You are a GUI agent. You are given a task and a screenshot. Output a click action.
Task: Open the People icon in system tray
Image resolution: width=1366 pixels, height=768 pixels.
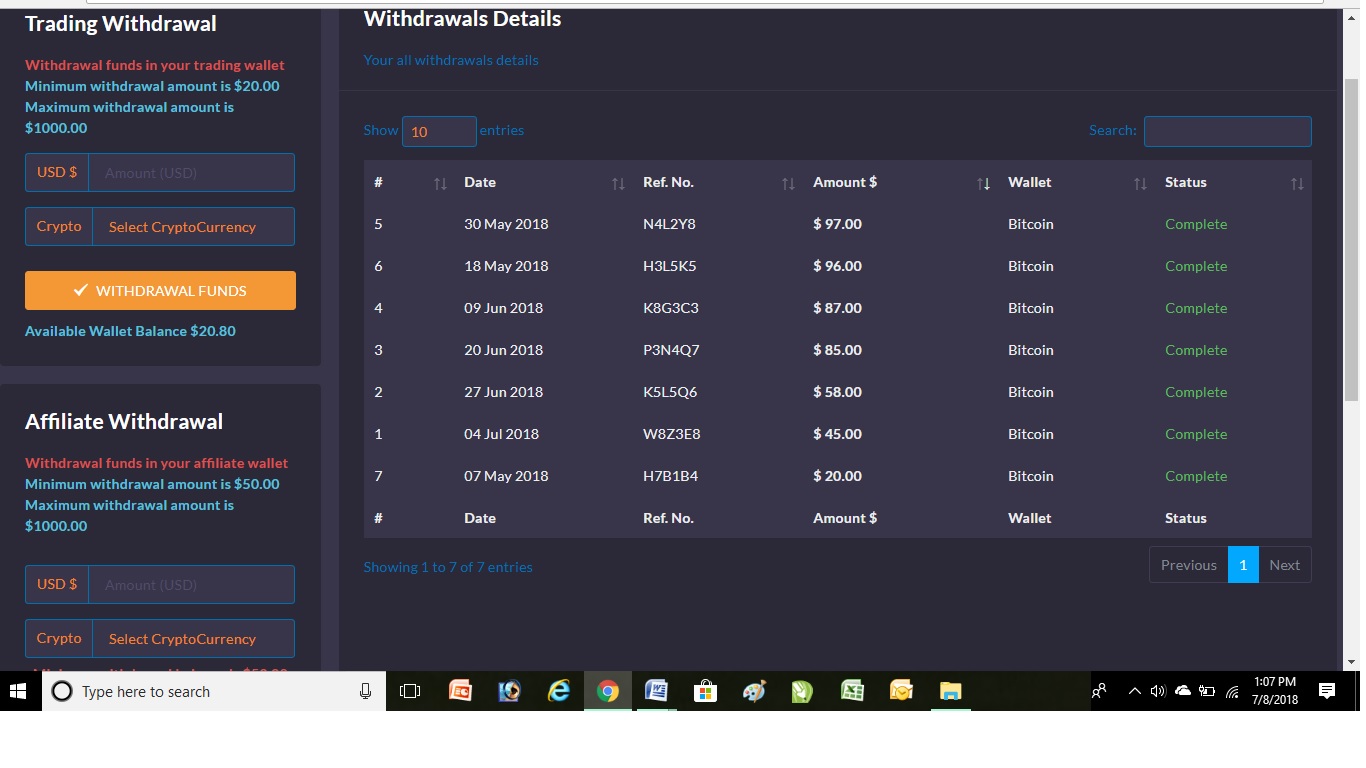(1099, 691)
